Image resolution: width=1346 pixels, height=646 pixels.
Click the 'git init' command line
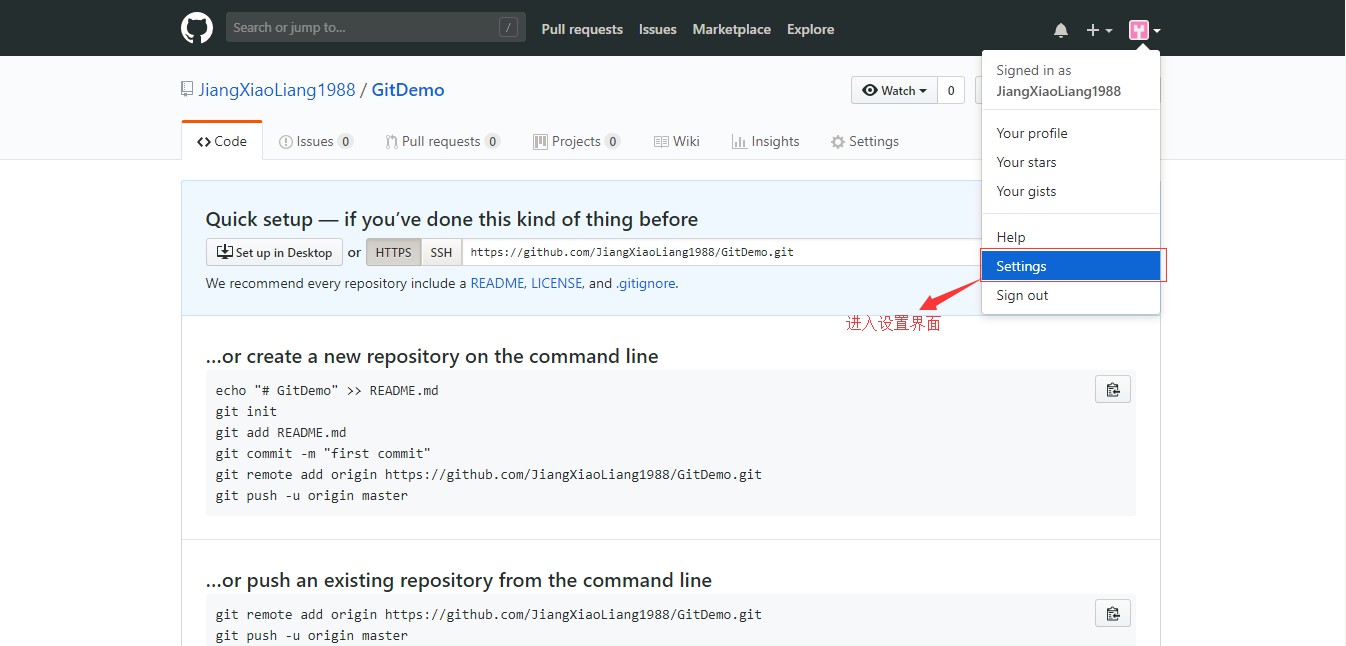(246, 411)
